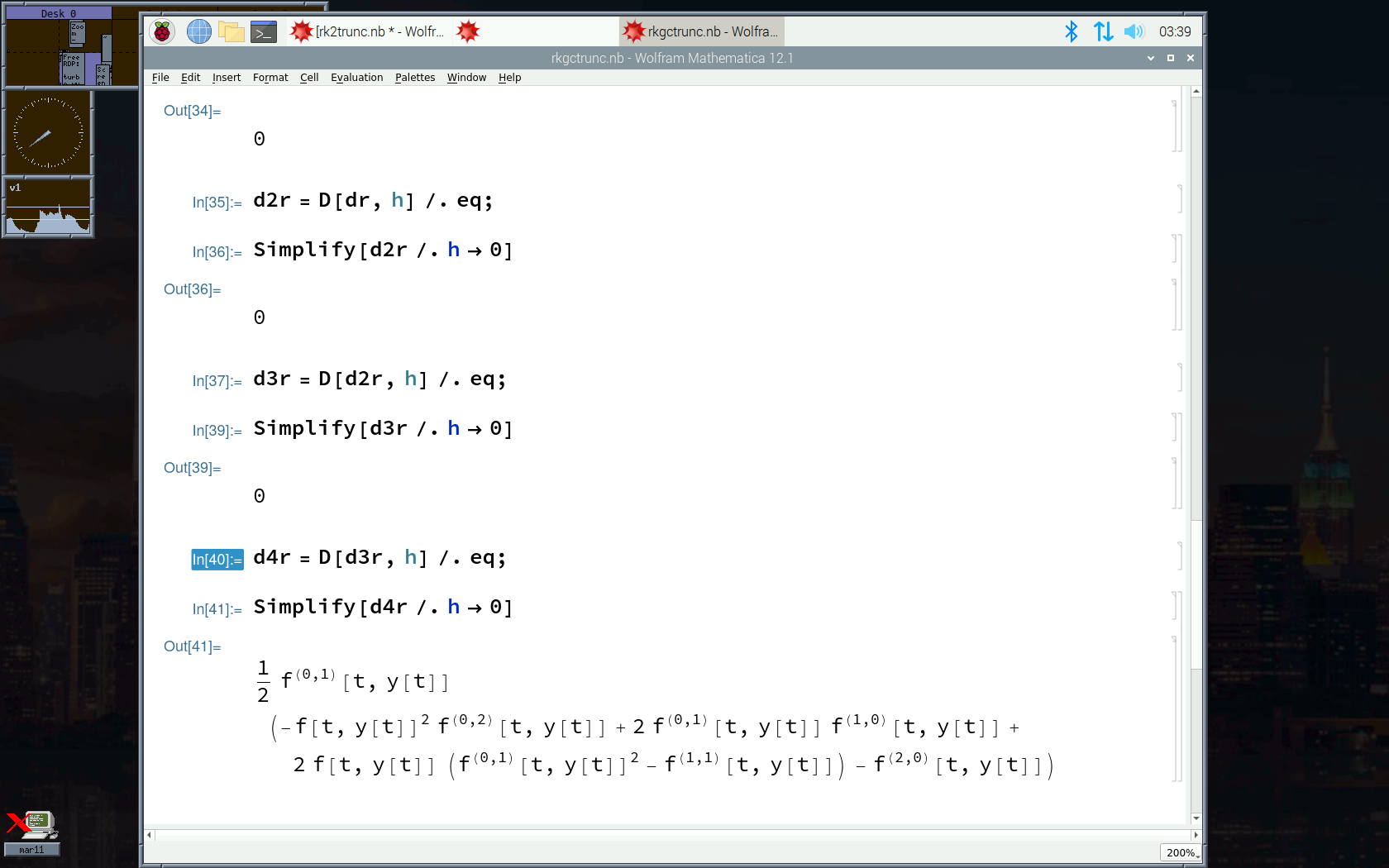Launch the terminal from the taskbar

264,32
